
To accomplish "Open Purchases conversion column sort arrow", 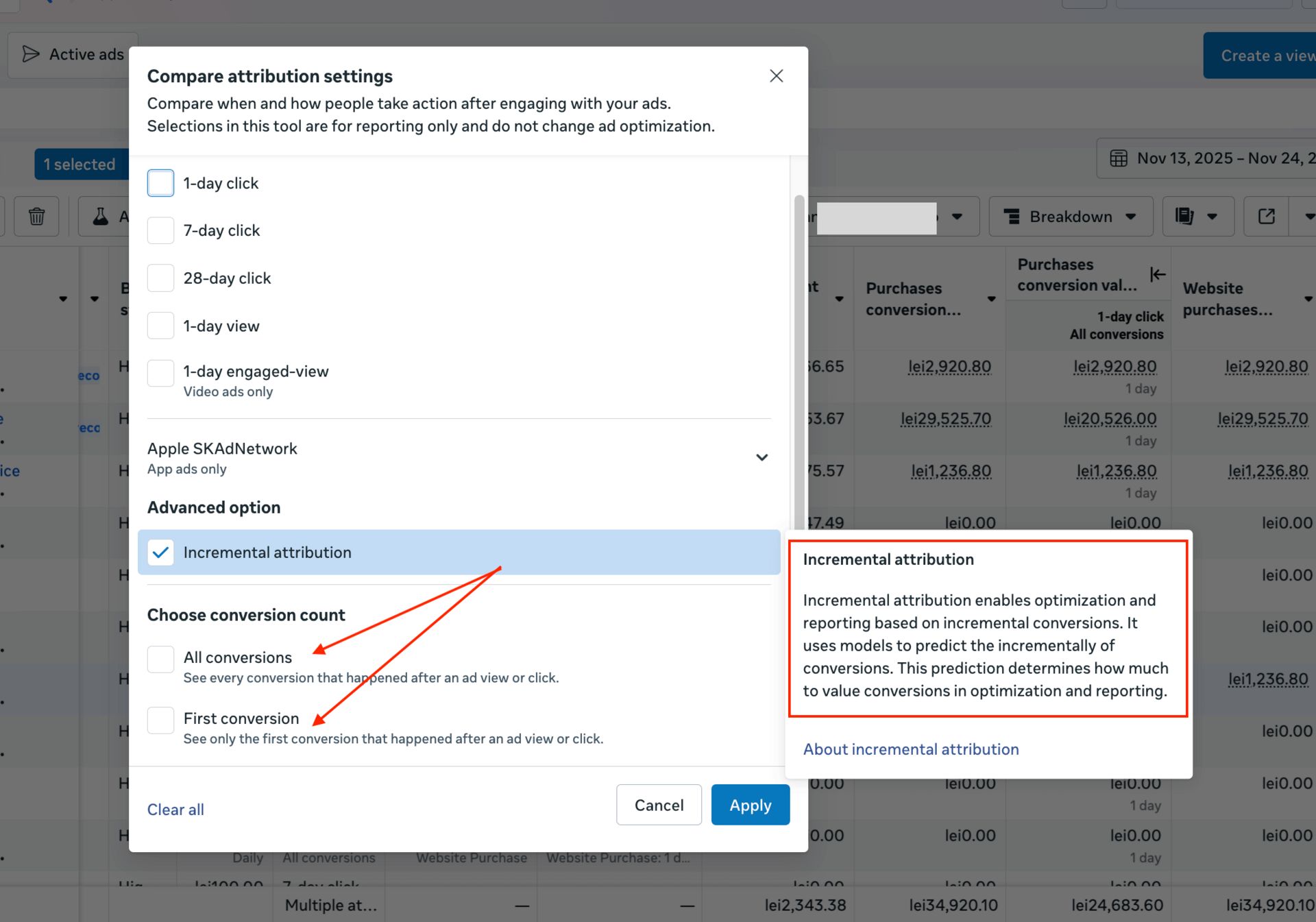I will (x=991, y=299).
